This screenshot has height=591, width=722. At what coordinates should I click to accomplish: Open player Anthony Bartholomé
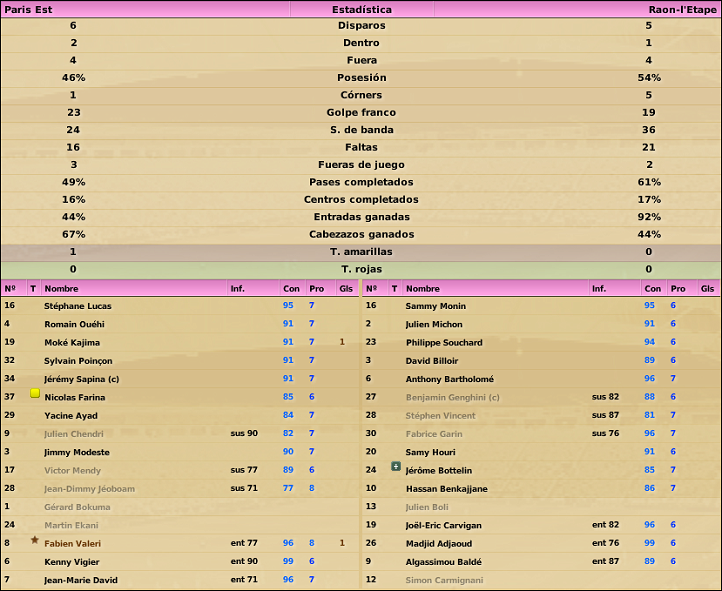tap(449, 379)
